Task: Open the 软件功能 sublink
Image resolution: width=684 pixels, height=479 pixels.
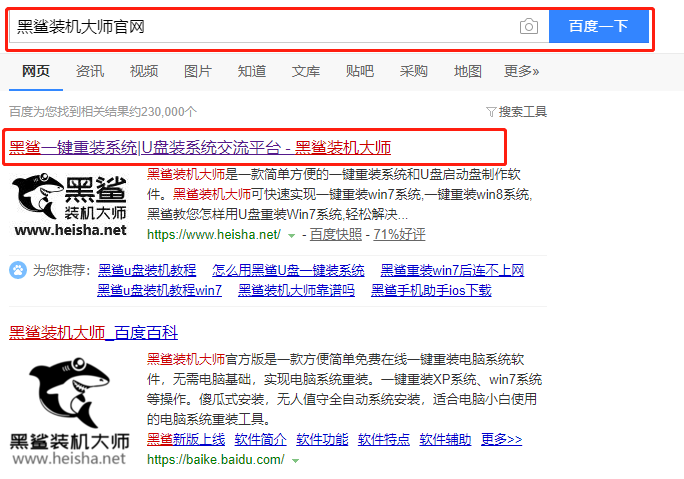Action: (322, 439)
